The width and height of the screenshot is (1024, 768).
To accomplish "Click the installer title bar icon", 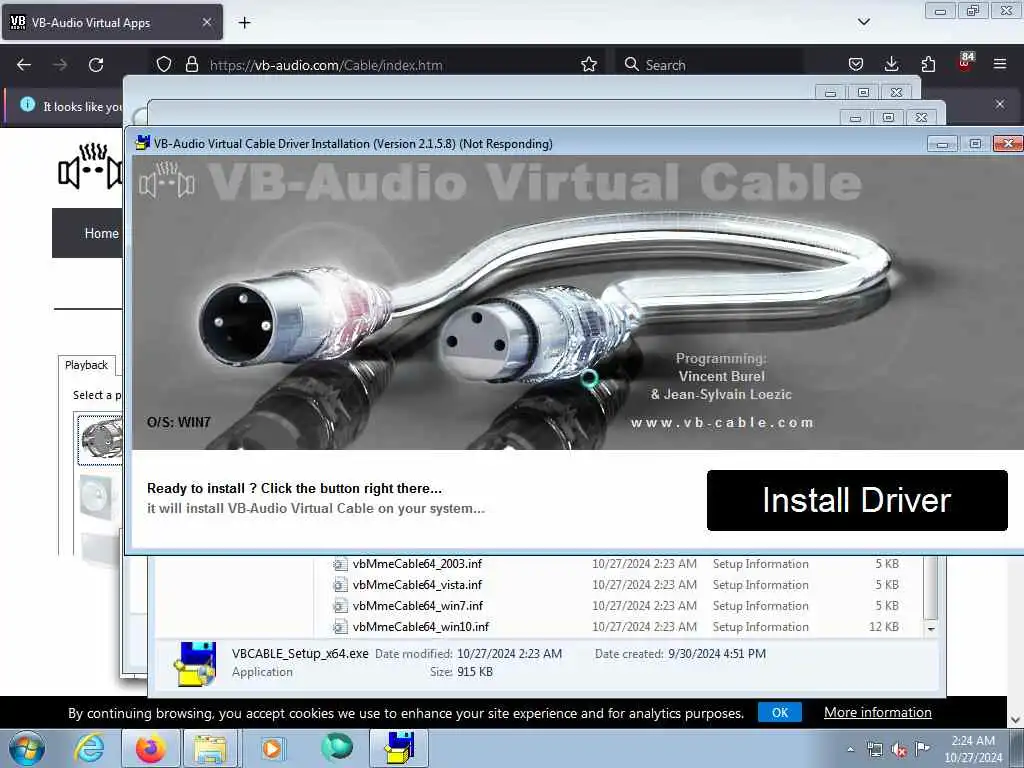I will click(142, 143).
